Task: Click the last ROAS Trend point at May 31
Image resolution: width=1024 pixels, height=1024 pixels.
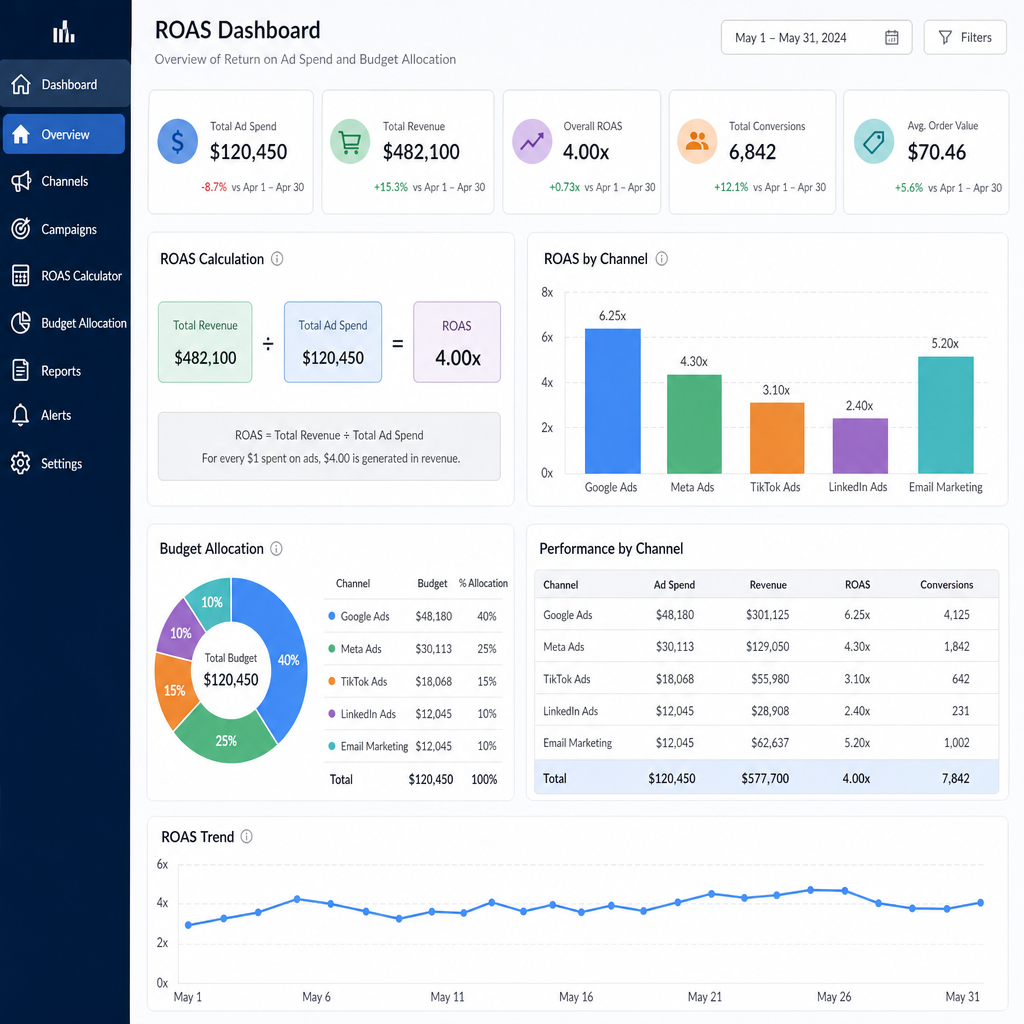Action: (981, 903)
